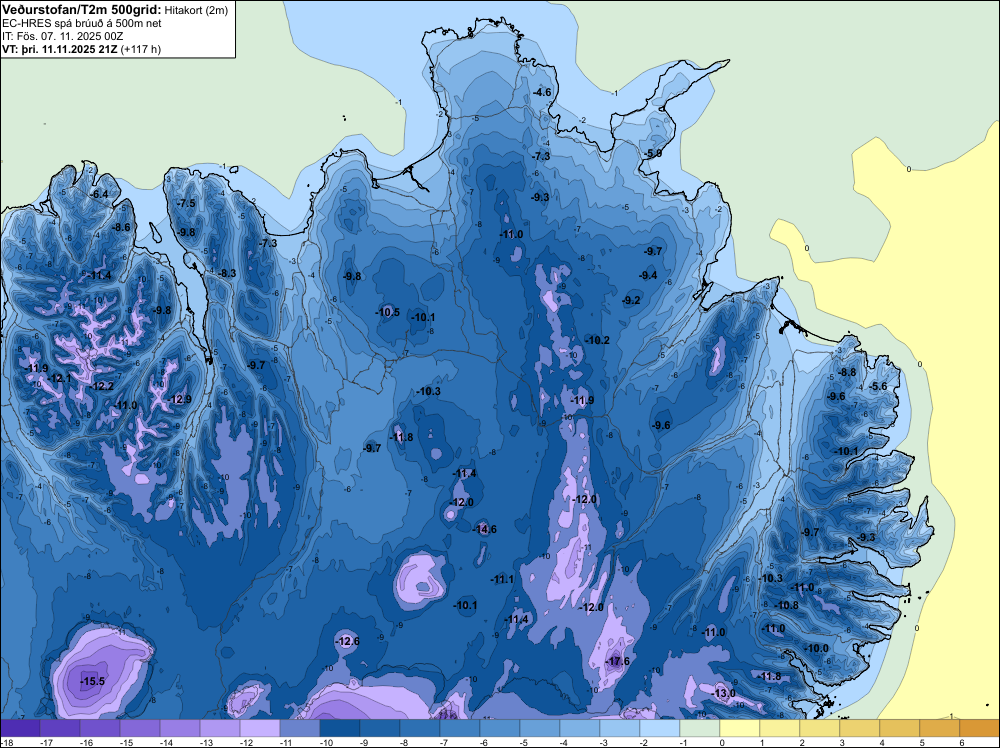Click the -6.4 temperature value on the map
Image resolution: width=1000 pixels, height=748 pixels.
98,194
